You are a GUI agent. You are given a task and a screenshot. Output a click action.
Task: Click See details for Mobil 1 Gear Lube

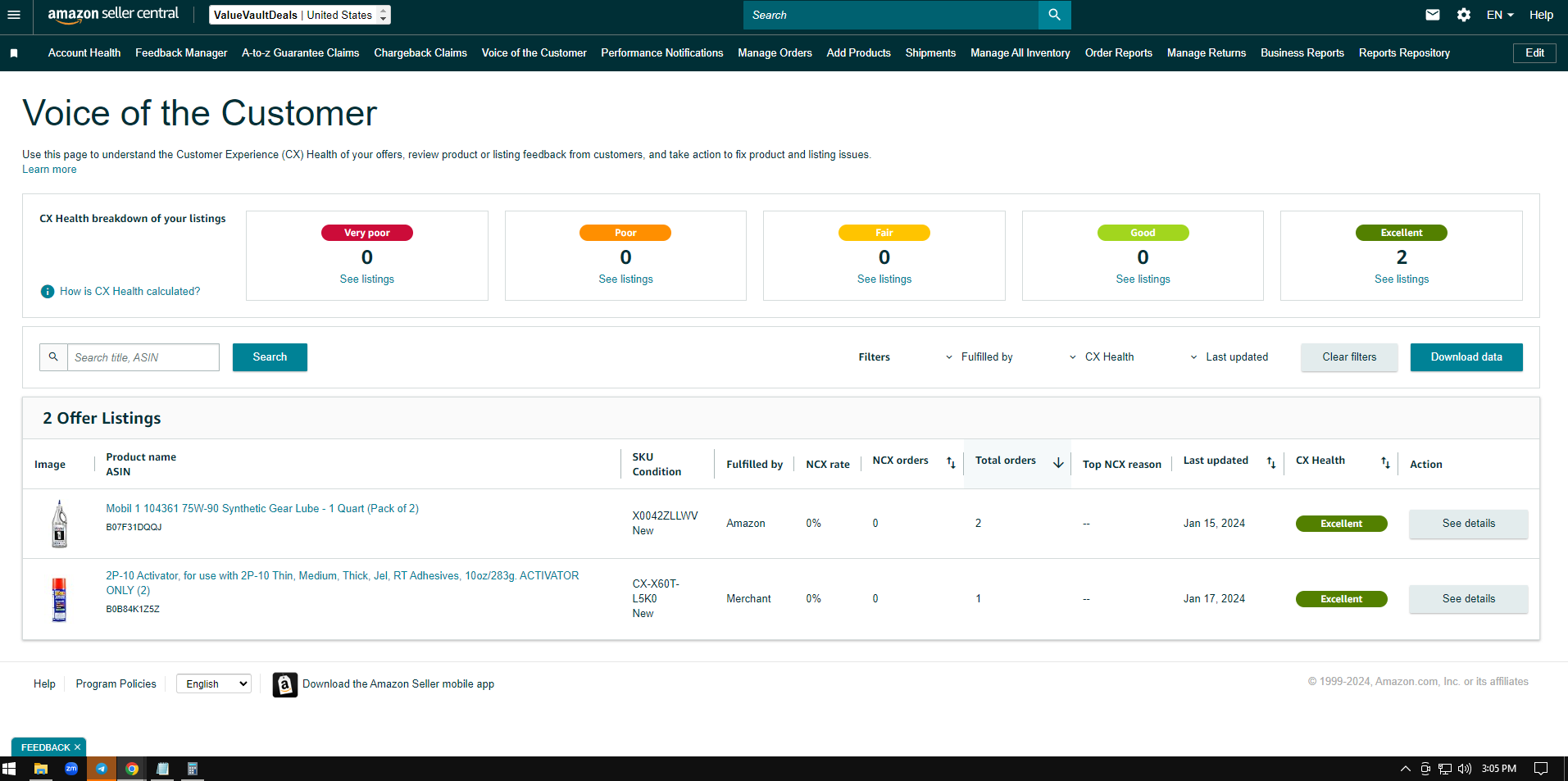pos(1468,524)
